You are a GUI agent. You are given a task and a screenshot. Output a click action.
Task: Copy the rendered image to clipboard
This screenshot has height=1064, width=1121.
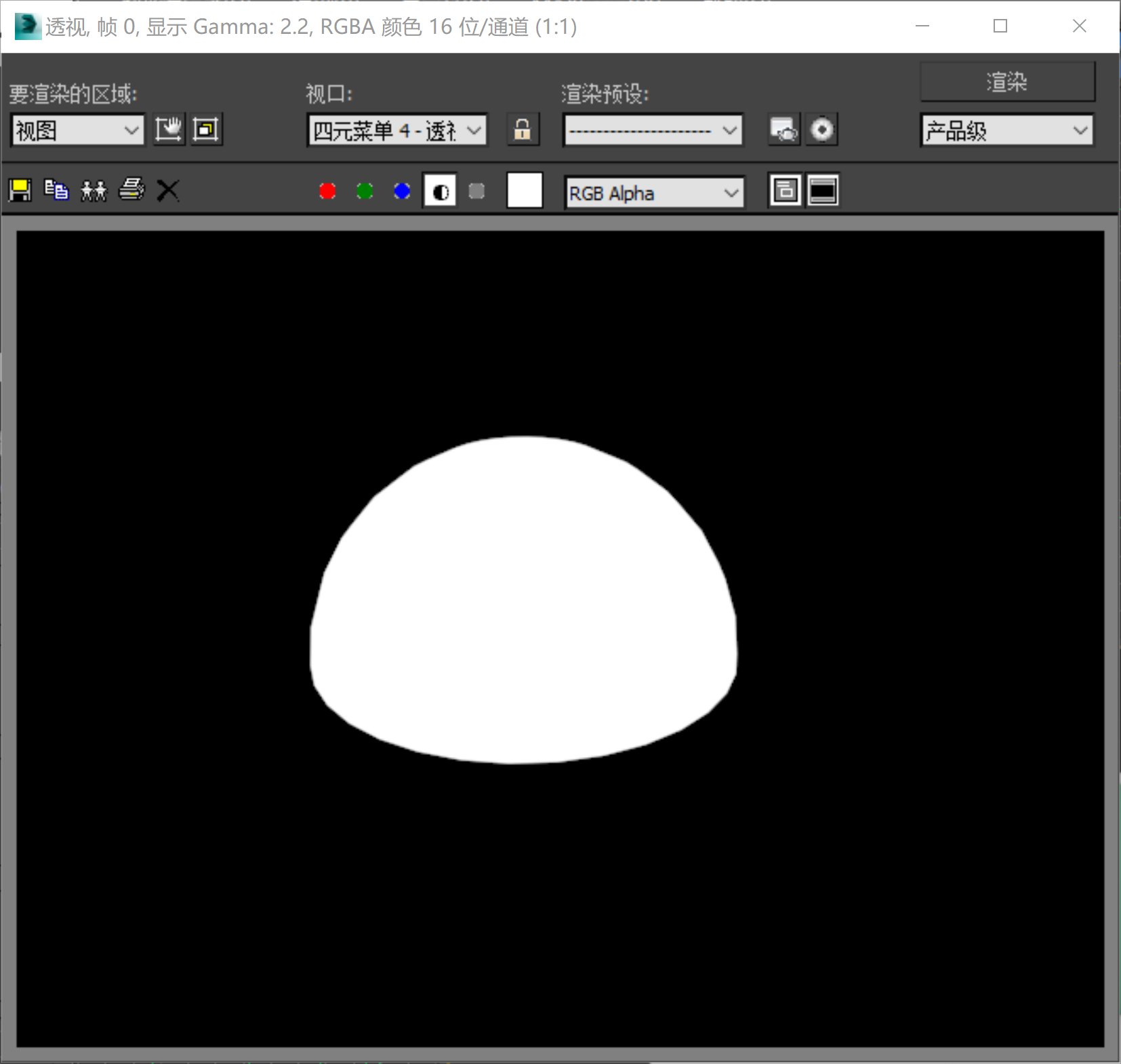(56, 190)
